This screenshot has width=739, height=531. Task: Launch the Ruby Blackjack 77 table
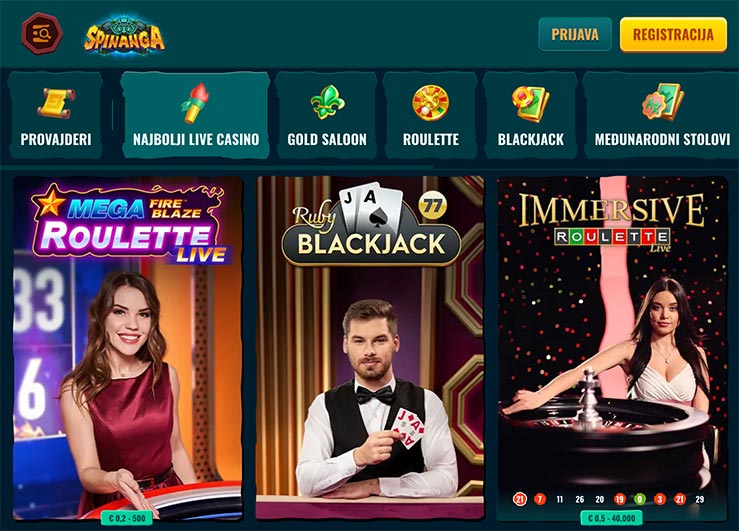[x=370, y=348]
